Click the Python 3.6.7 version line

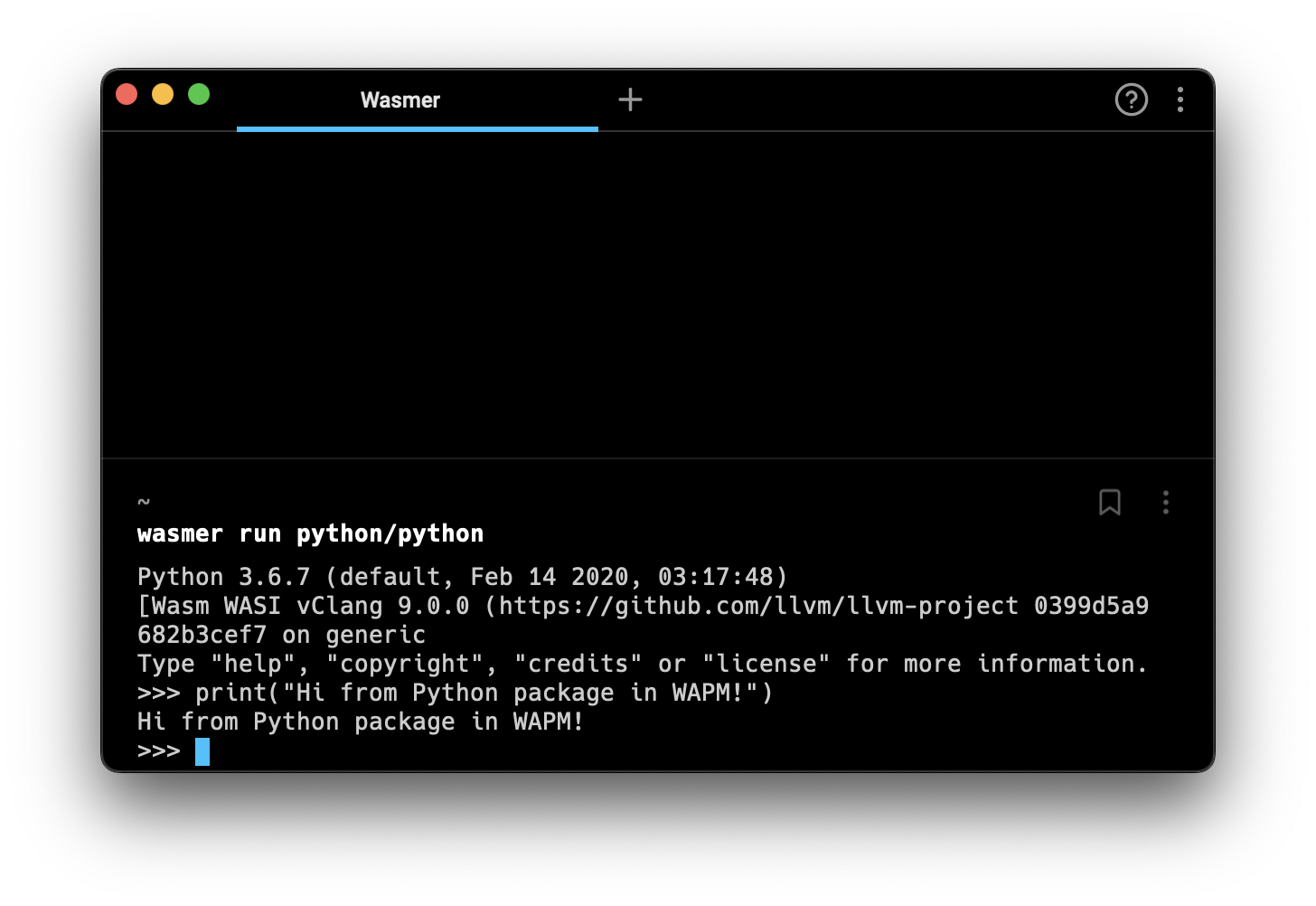point(461,577)
